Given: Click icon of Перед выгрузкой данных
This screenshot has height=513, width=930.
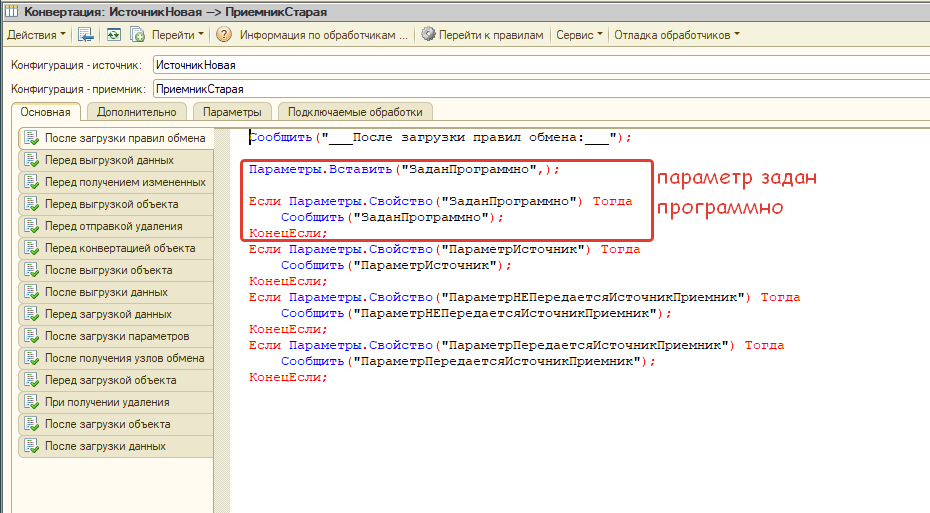Looking at the screenshot, I should click(x=31, y=160).
